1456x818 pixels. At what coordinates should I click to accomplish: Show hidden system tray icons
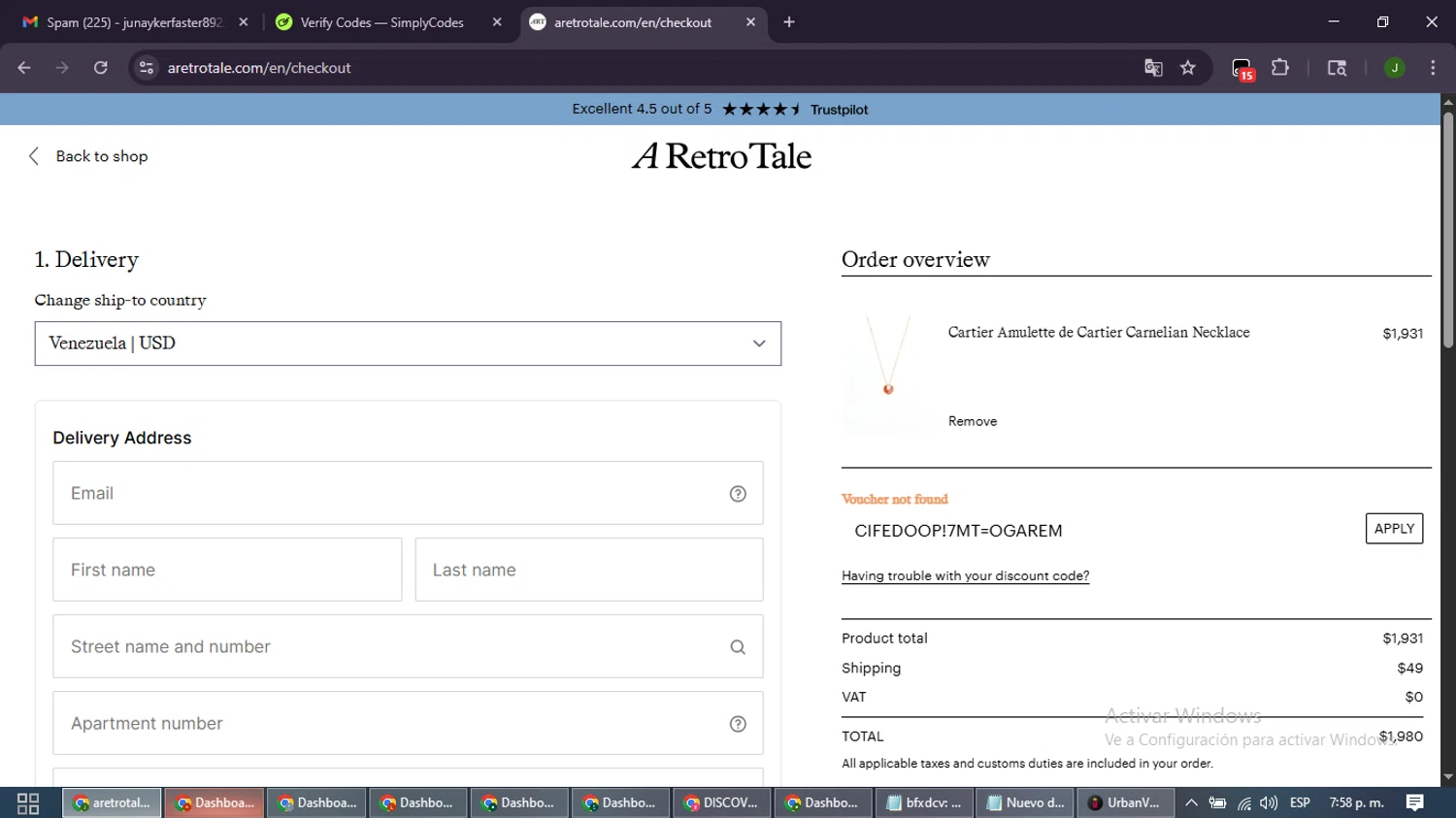click(x=1191, y=802)
